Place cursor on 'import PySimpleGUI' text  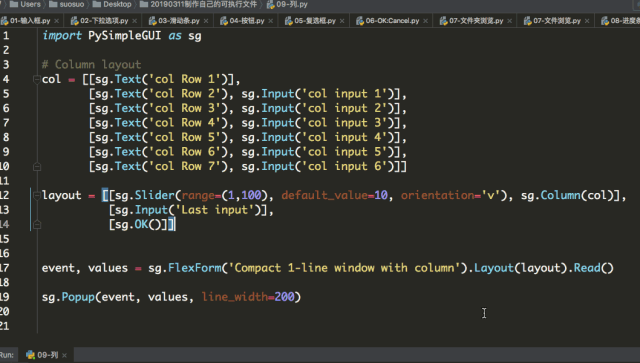click(x=102, y=36)
